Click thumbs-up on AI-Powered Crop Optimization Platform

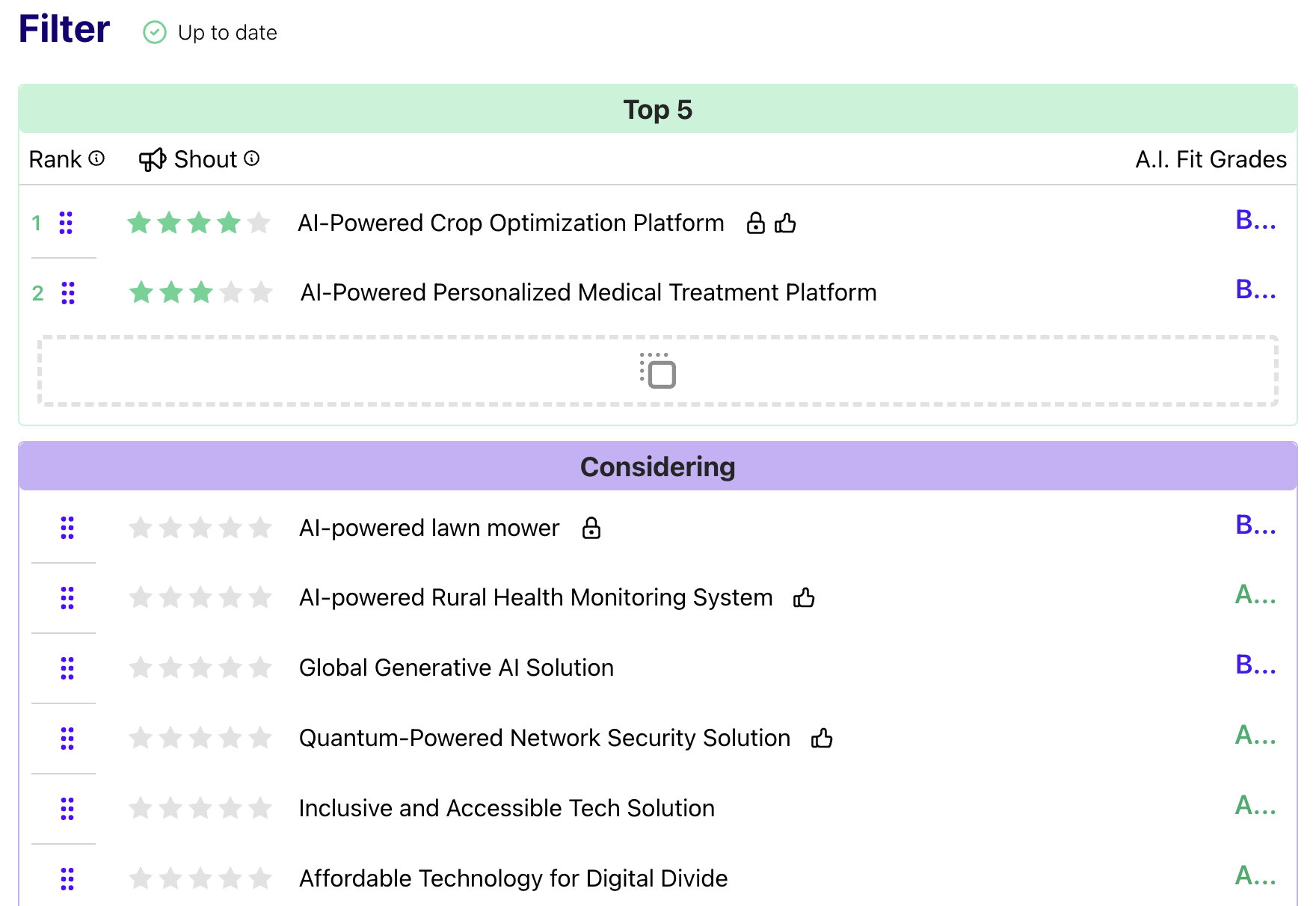[x=785, y=224]
